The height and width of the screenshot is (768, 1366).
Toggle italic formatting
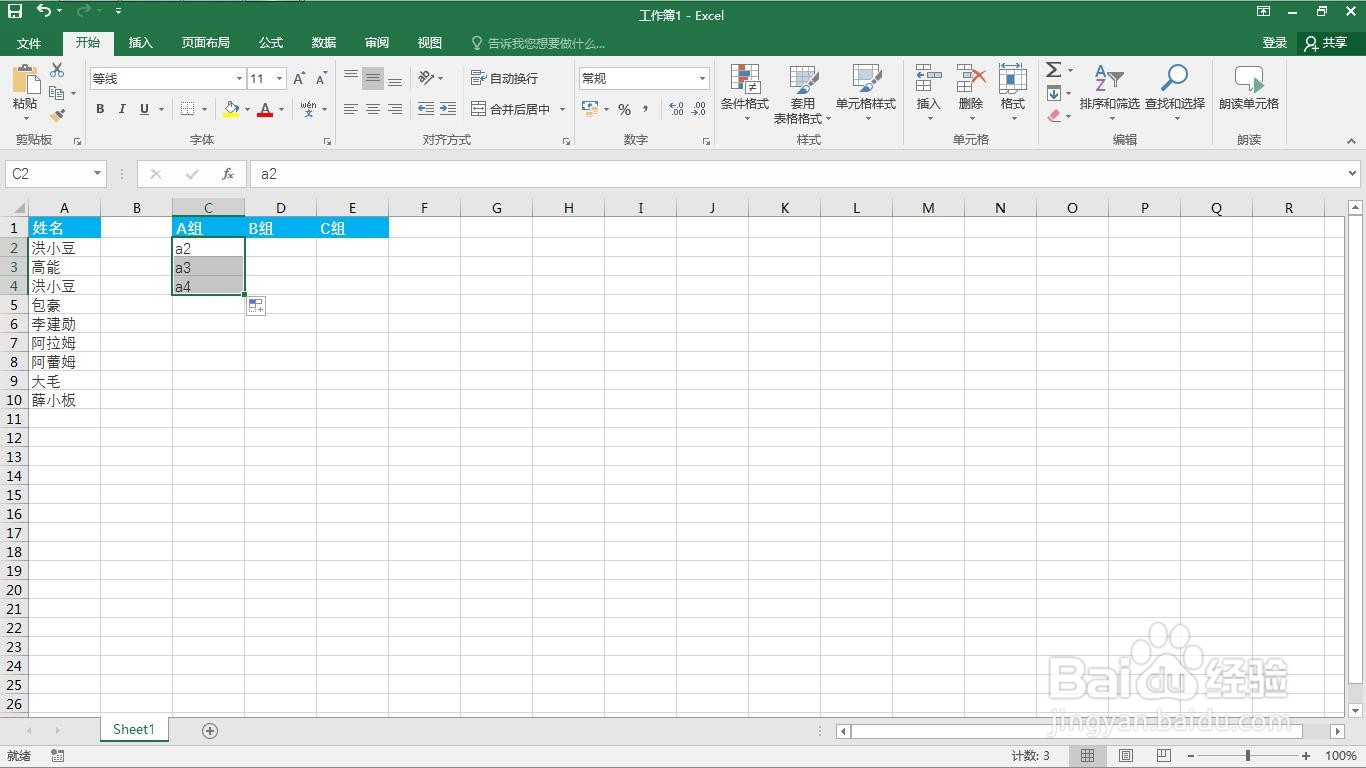pyautogui.click(x=122, y=109)
